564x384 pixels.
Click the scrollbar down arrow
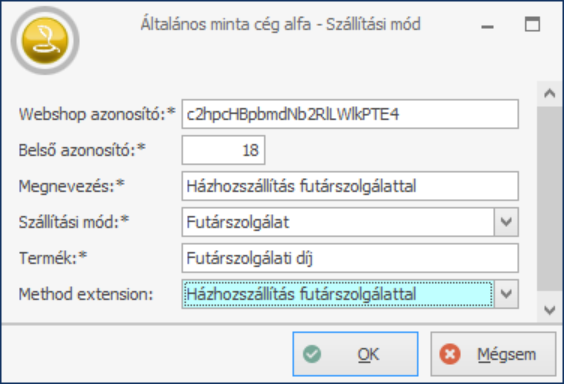tap(550, 310)
